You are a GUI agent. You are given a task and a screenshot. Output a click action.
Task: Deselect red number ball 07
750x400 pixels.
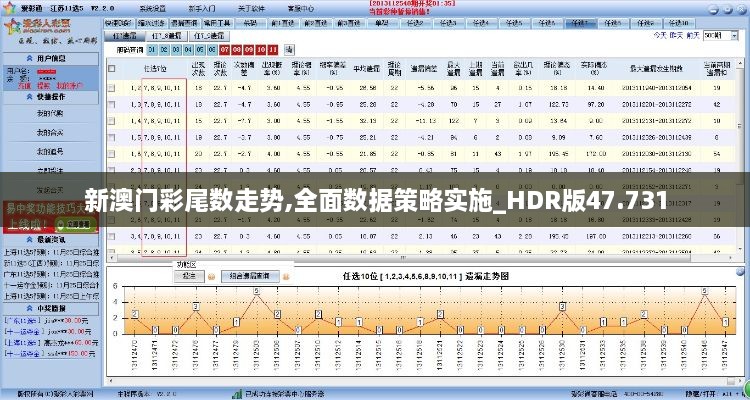[224, 49]
